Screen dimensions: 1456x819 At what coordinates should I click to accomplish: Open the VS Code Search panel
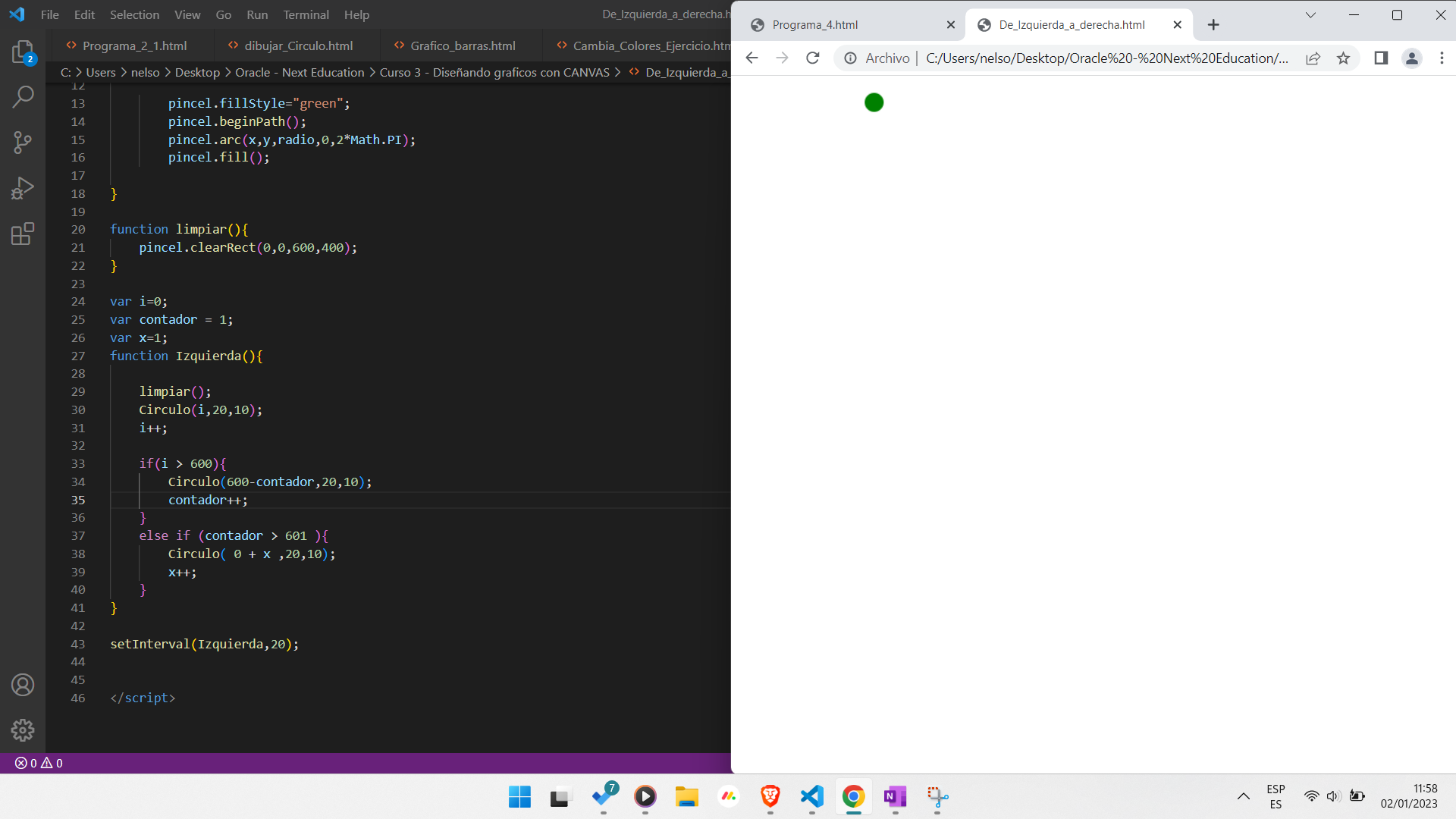(x=23, y=96)
